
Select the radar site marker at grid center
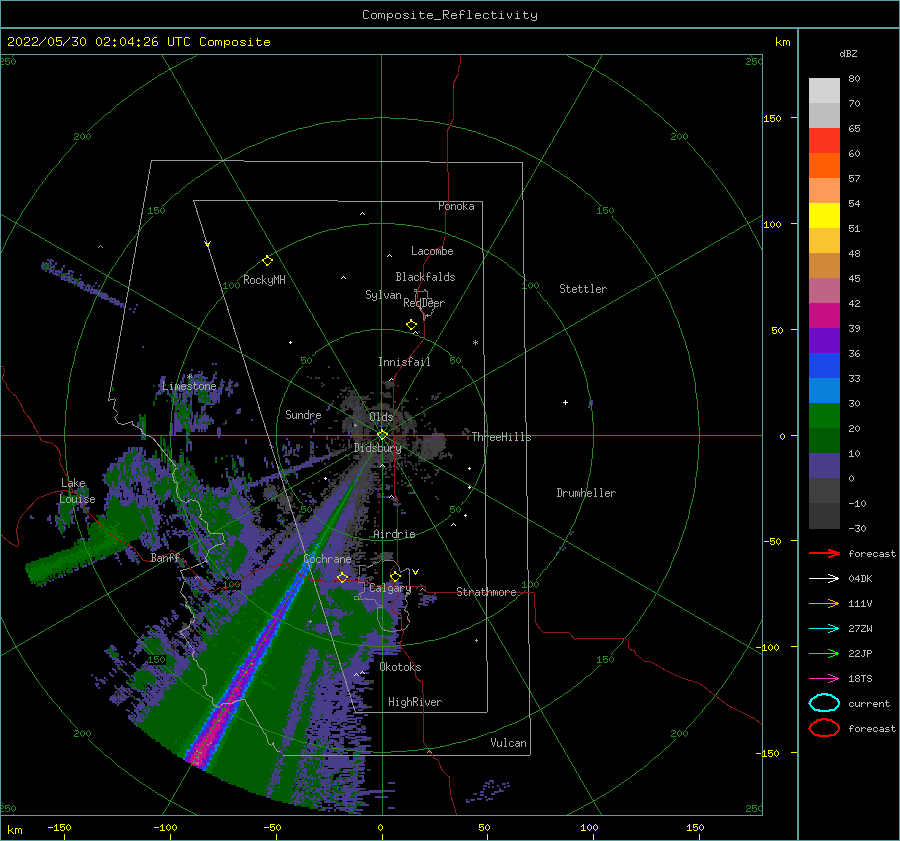(382, 435)
